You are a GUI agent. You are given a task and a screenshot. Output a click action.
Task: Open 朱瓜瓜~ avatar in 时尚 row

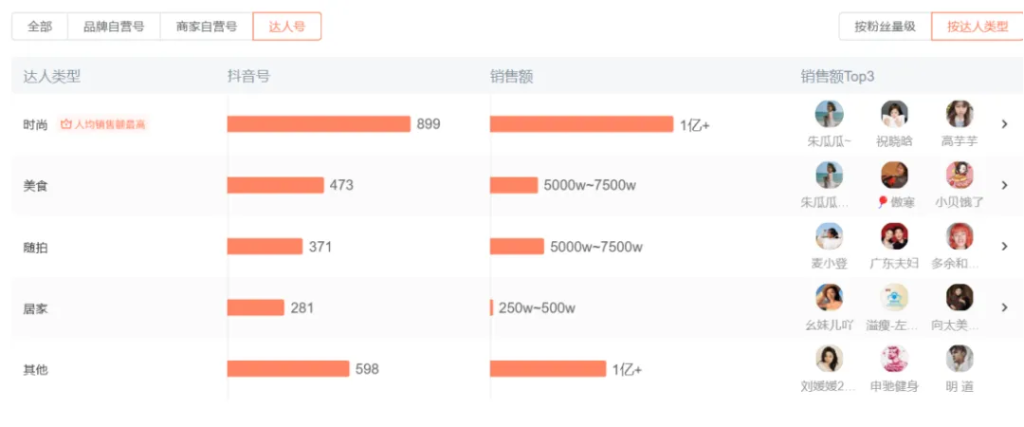coord(829,114)
